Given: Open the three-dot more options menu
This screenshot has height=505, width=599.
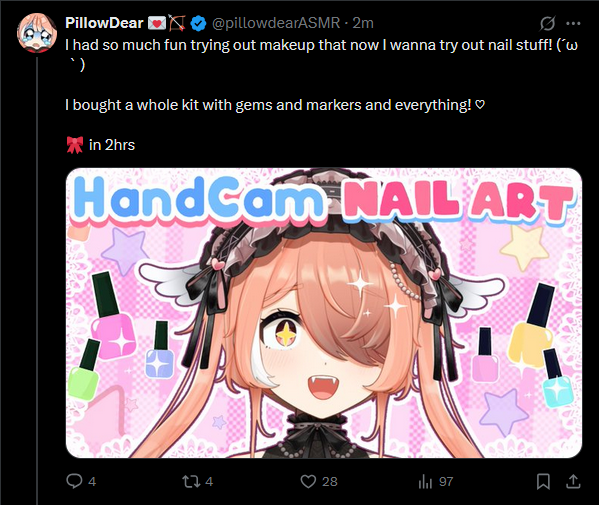Looking at the screenshot, I should pyautogui.click(x=573, y=23).
